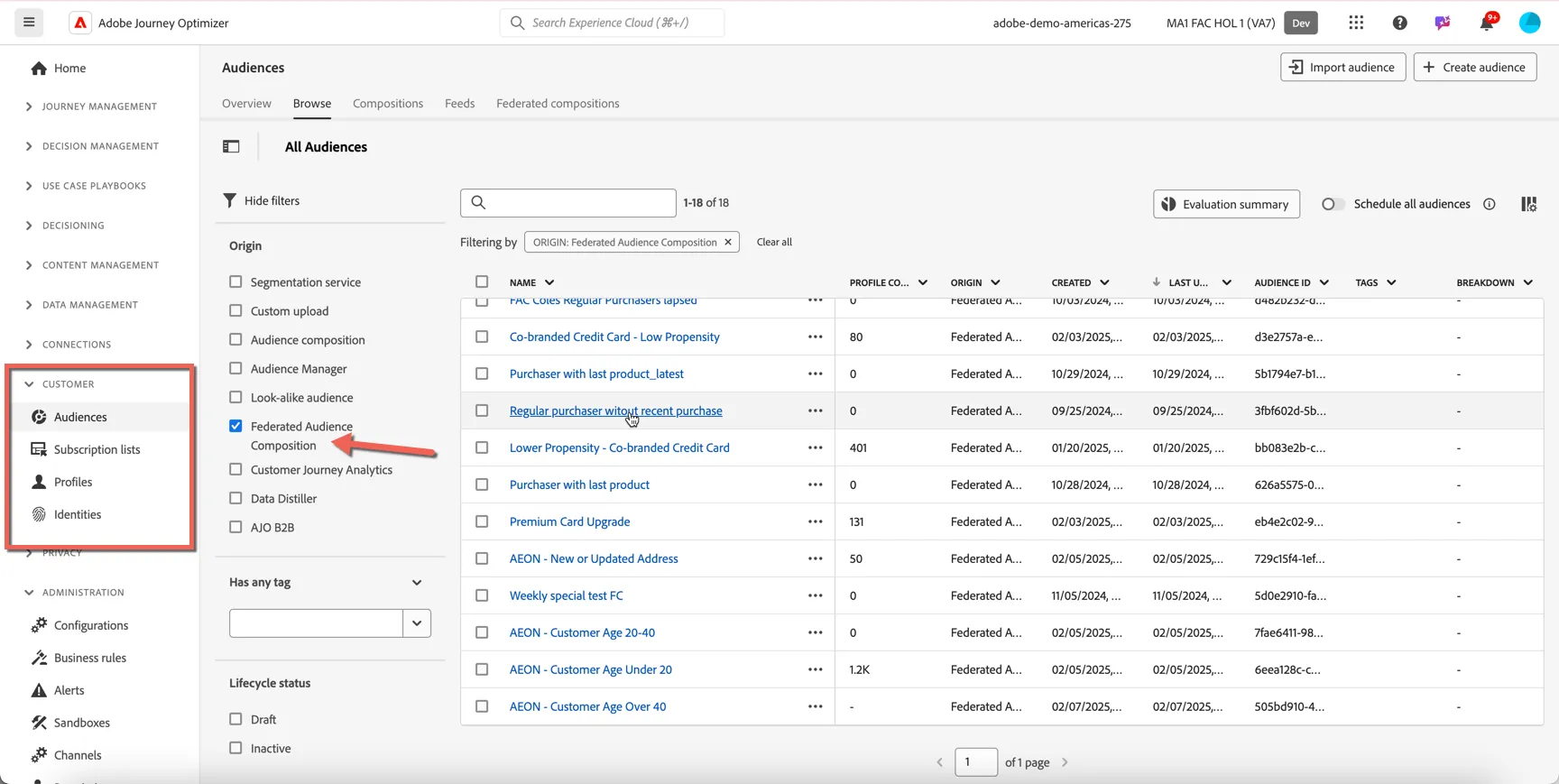Open the user profile avatar
Screen dimensions: 1559x784
1530,23
